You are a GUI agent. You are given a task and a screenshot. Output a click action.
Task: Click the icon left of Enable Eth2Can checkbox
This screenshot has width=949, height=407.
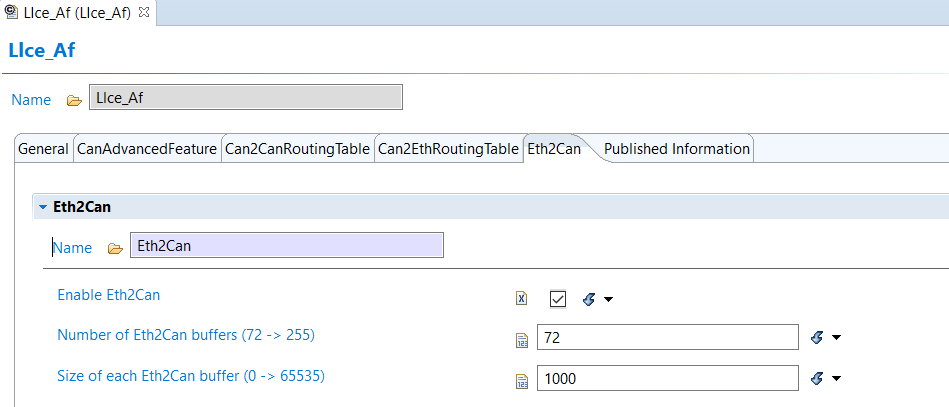coord(521,298)
